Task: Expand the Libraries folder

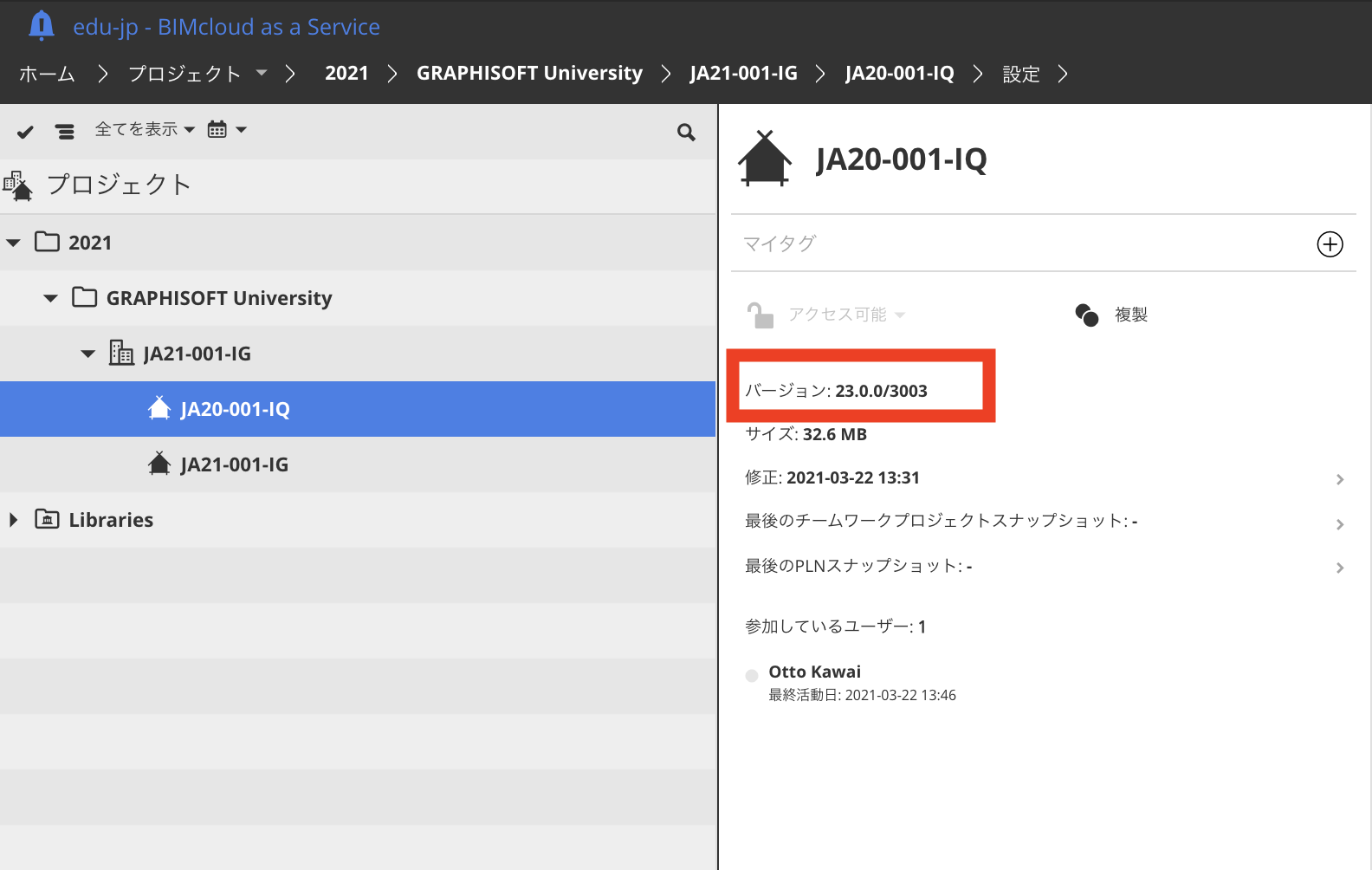Action: 13,520
